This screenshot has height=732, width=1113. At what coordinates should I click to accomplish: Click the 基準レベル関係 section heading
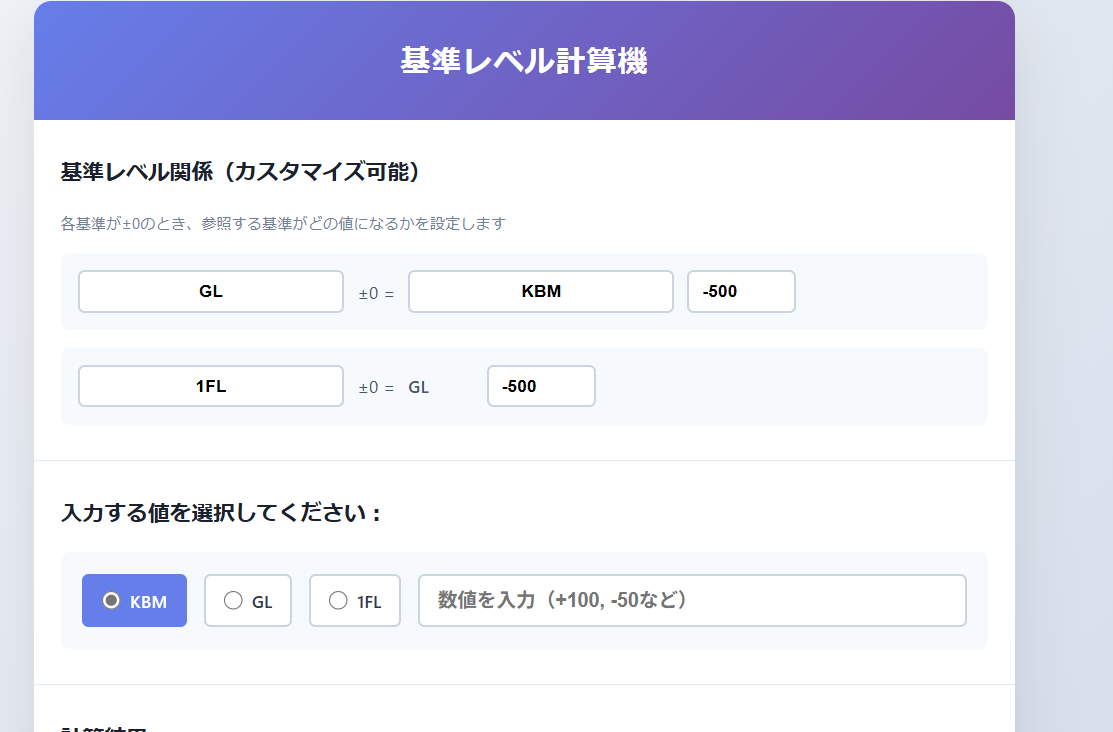[x=240, y=172]
